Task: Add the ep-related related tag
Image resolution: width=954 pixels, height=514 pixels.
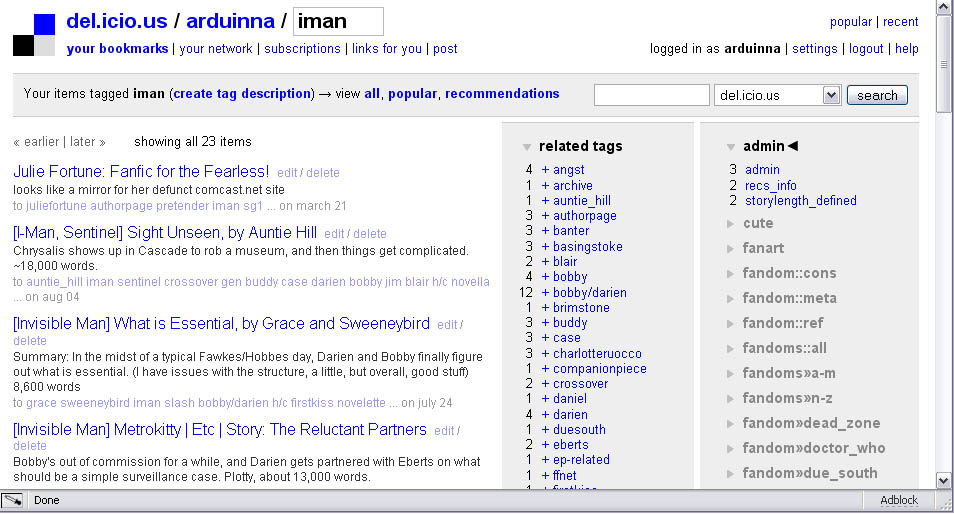Action: pyautogui.click(x=576, y=460)
